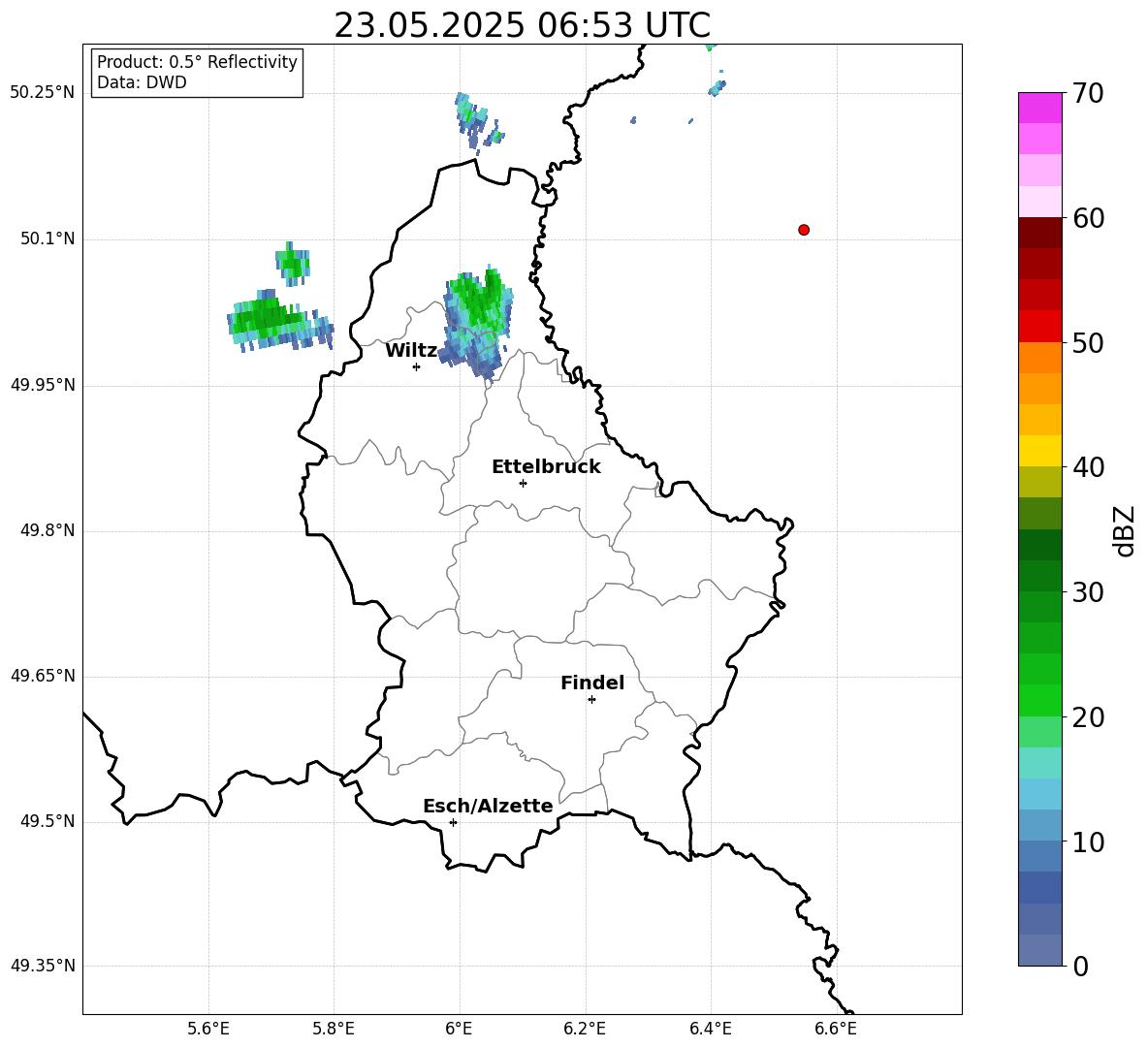
Task: Click the colorbar tick value 70
Action: (x=1089, y=94)
